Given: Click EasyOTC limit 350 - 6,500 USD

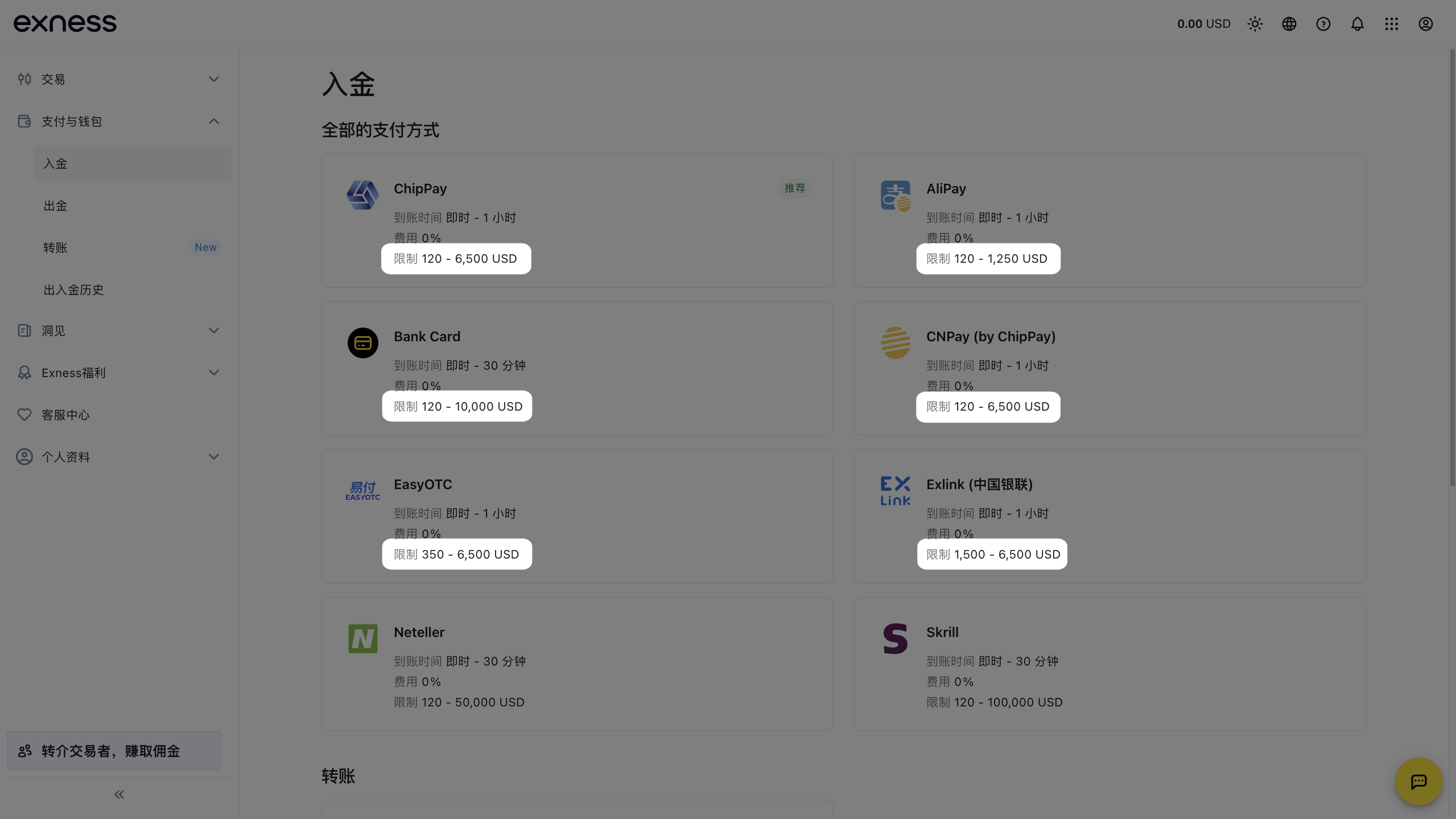Looking at the screenshot, I should pyautogui.click(x=457, y=555).
